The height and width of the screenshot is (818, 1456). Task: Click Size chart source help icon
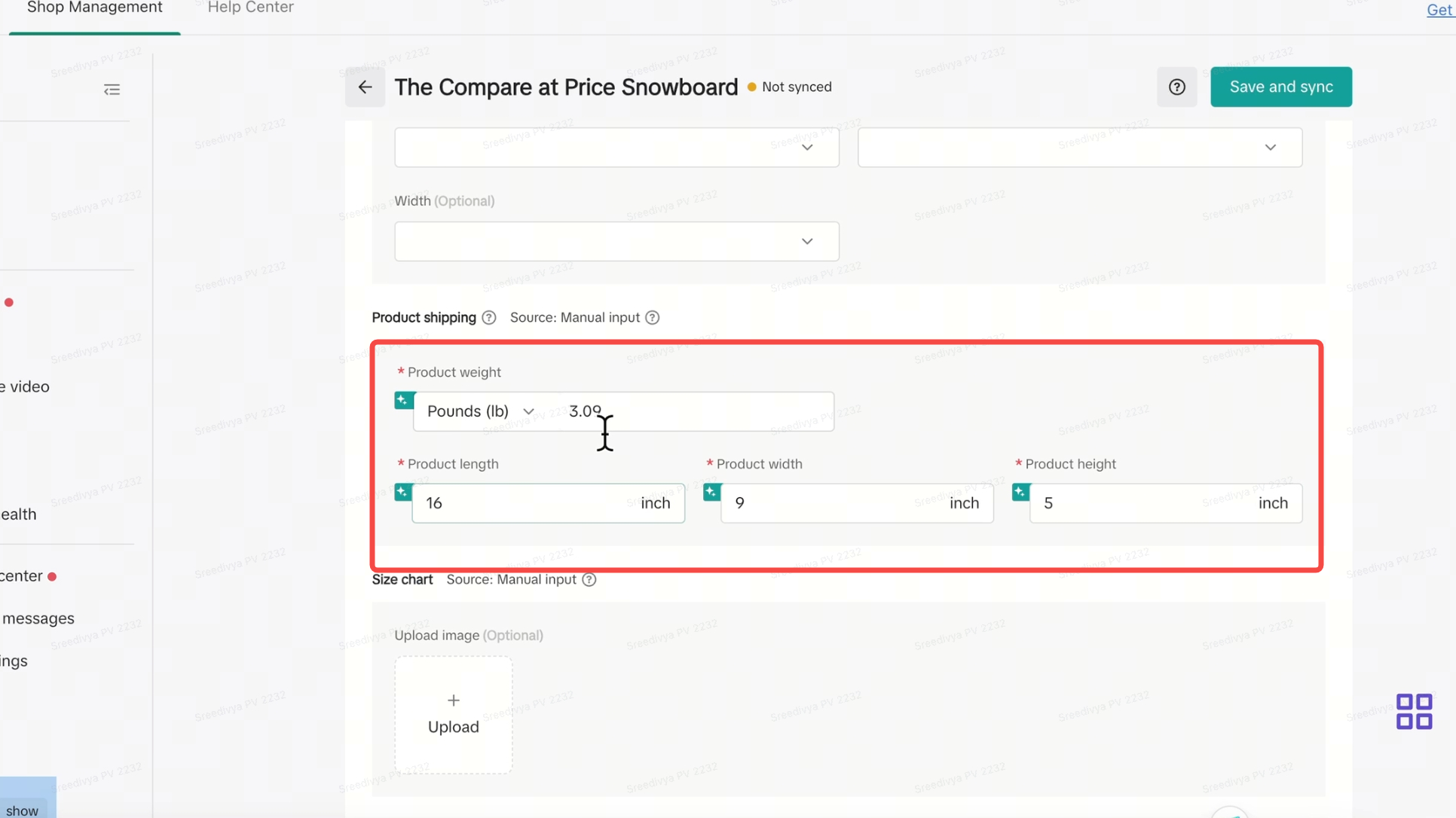click(589, 580)
